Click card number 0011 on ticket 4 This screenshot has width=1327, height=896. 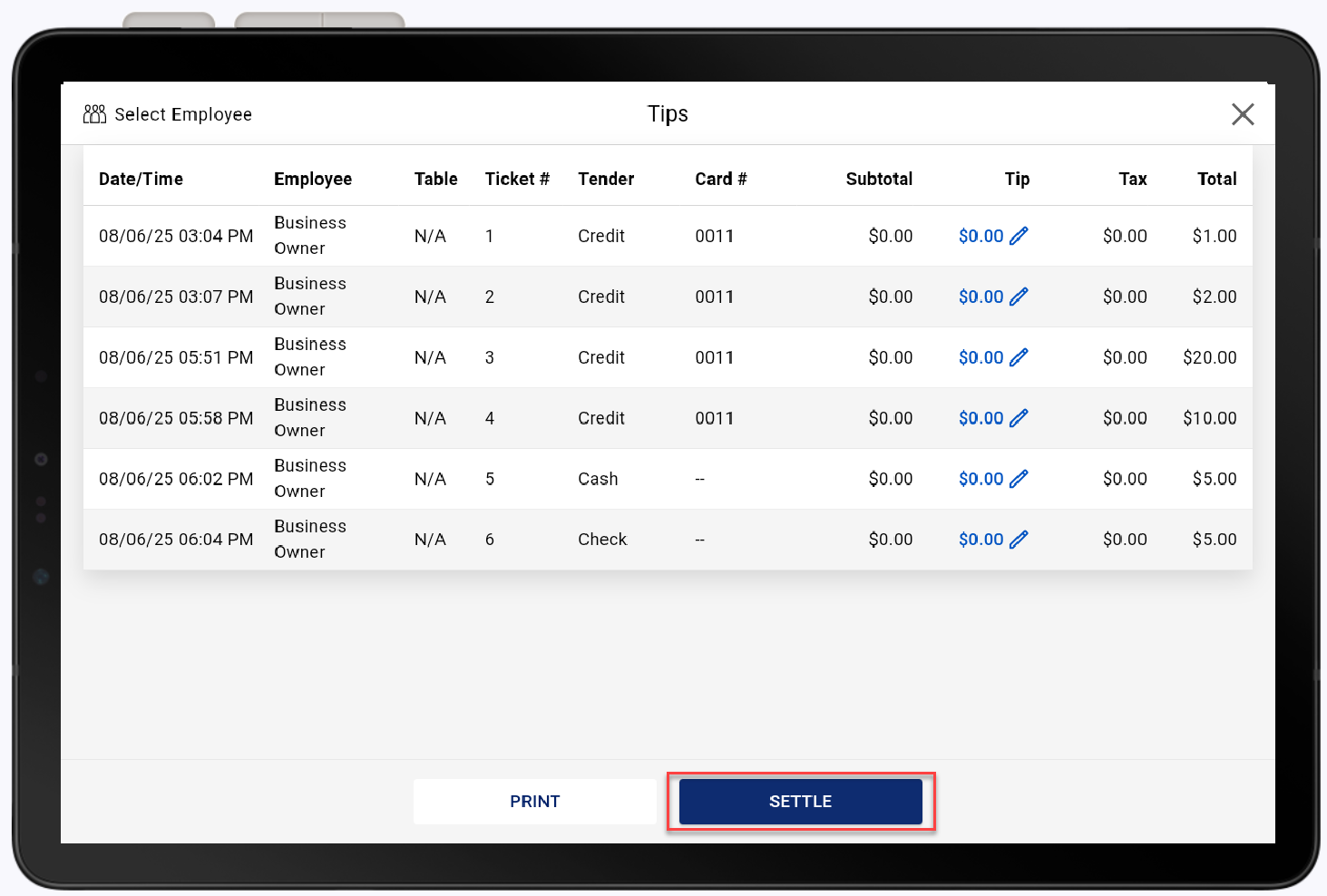715,418
